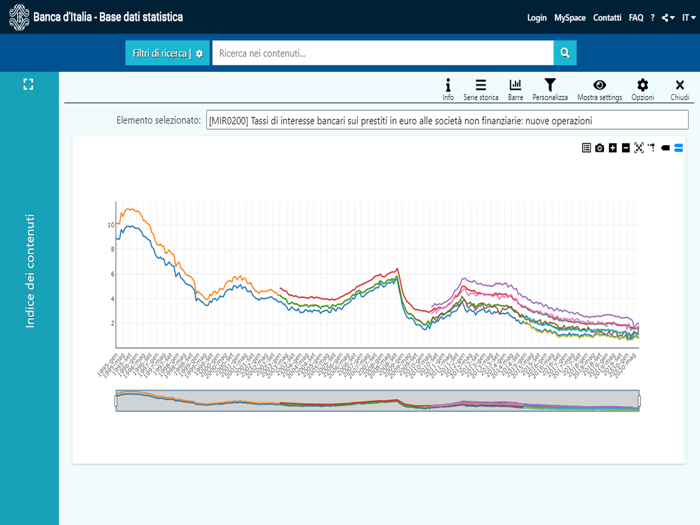This screenshot has width=700, height=525.
Task: Close the chart with Chiudi
Action: [679, 89]
